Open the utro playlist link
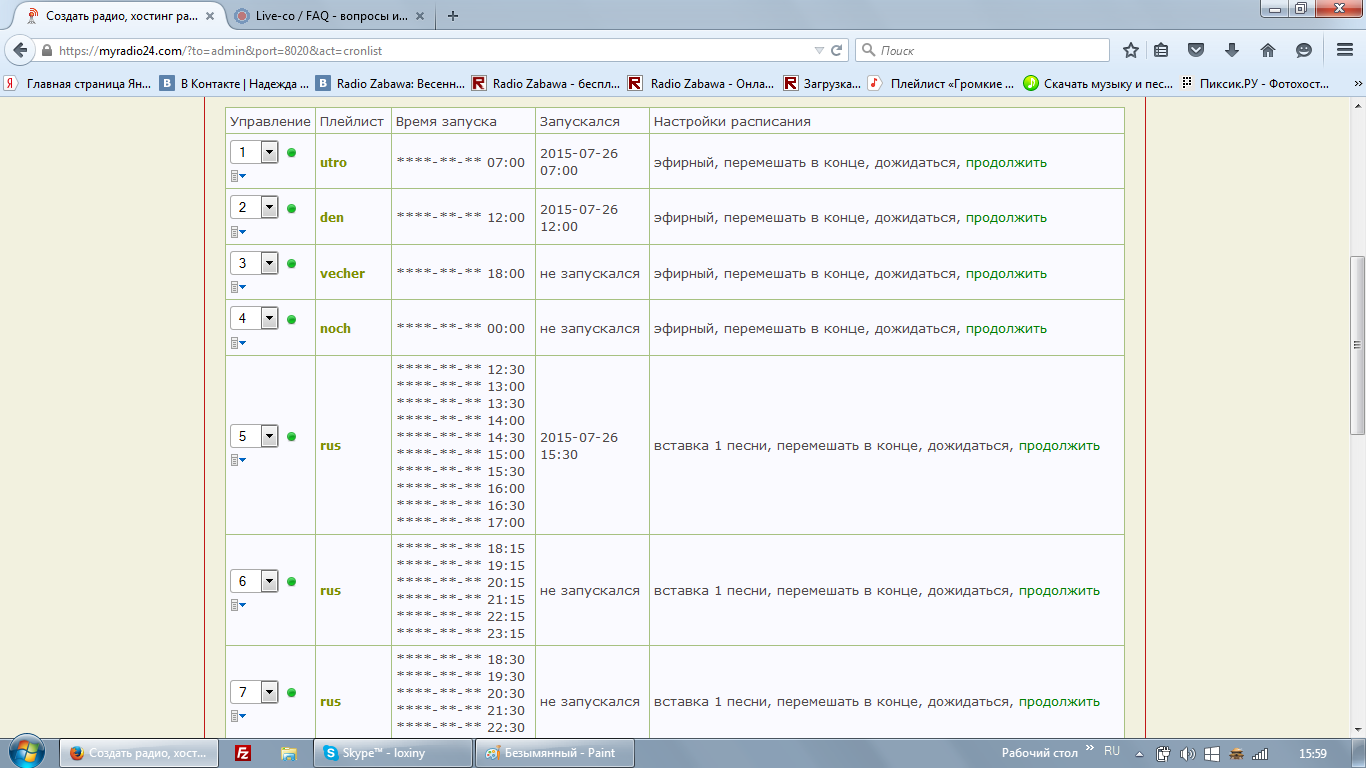 (333, 162)
